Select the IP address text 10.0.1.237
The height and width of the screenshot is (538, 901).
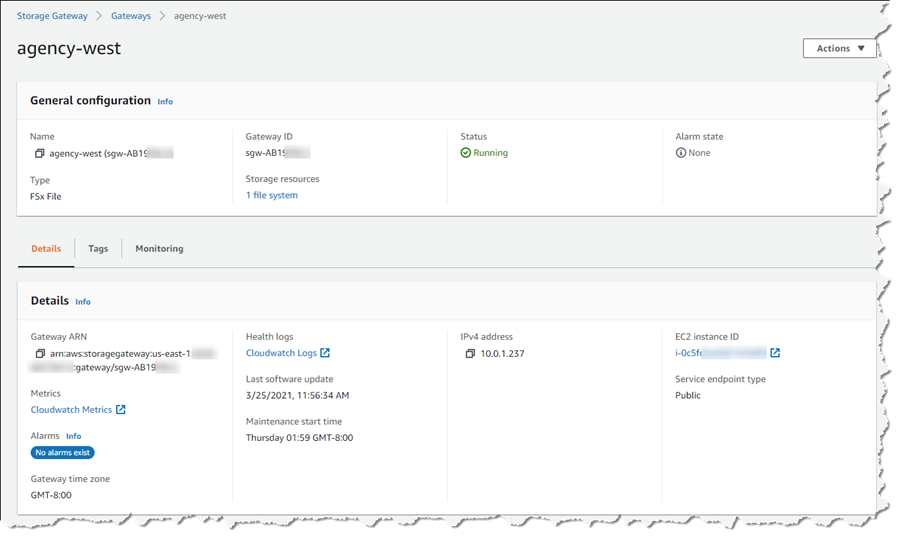(x=502, y=353)
